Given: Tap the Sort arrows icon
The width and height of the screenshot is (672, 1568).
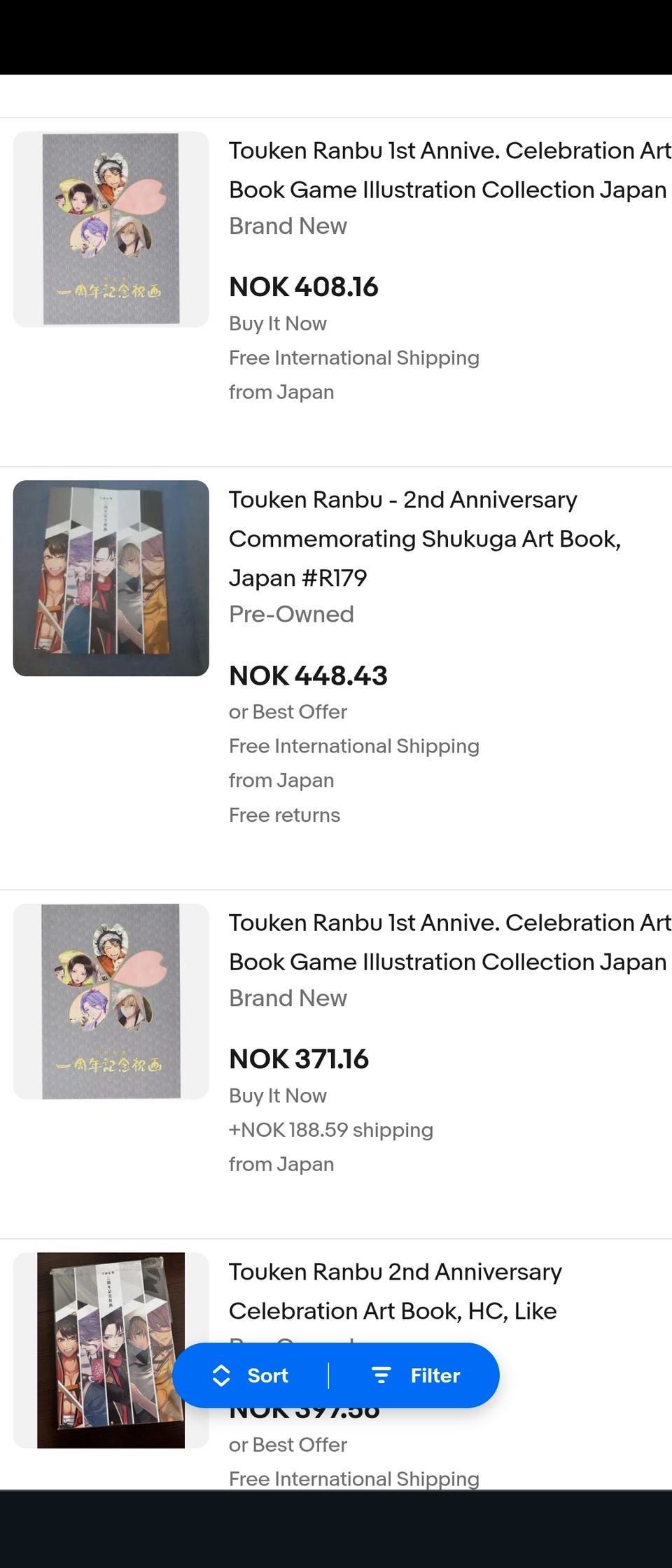Looking at the screenshot, I should coord(221,1375).
